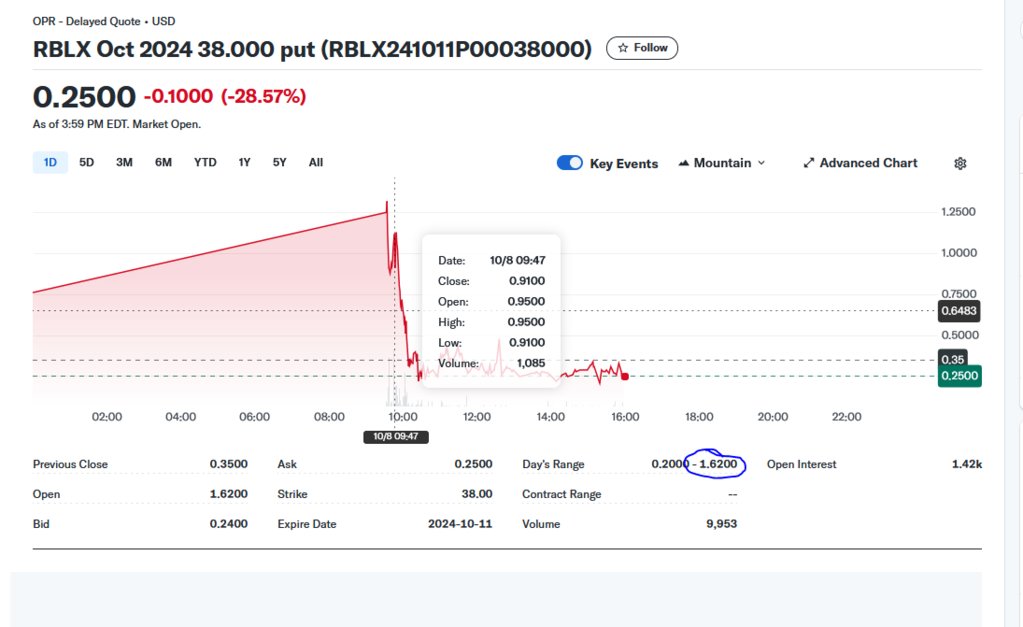Open the chart settings gear icon
Screen dimensions: 1023x627
point(960,163)
